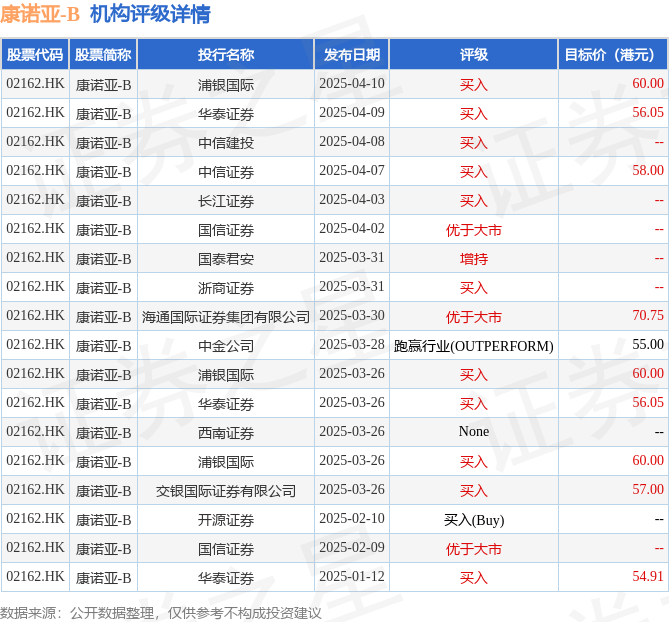Click the 康诺亚-B title text
The width and height of the screenshot is (669, 622).
pos(40,15)
